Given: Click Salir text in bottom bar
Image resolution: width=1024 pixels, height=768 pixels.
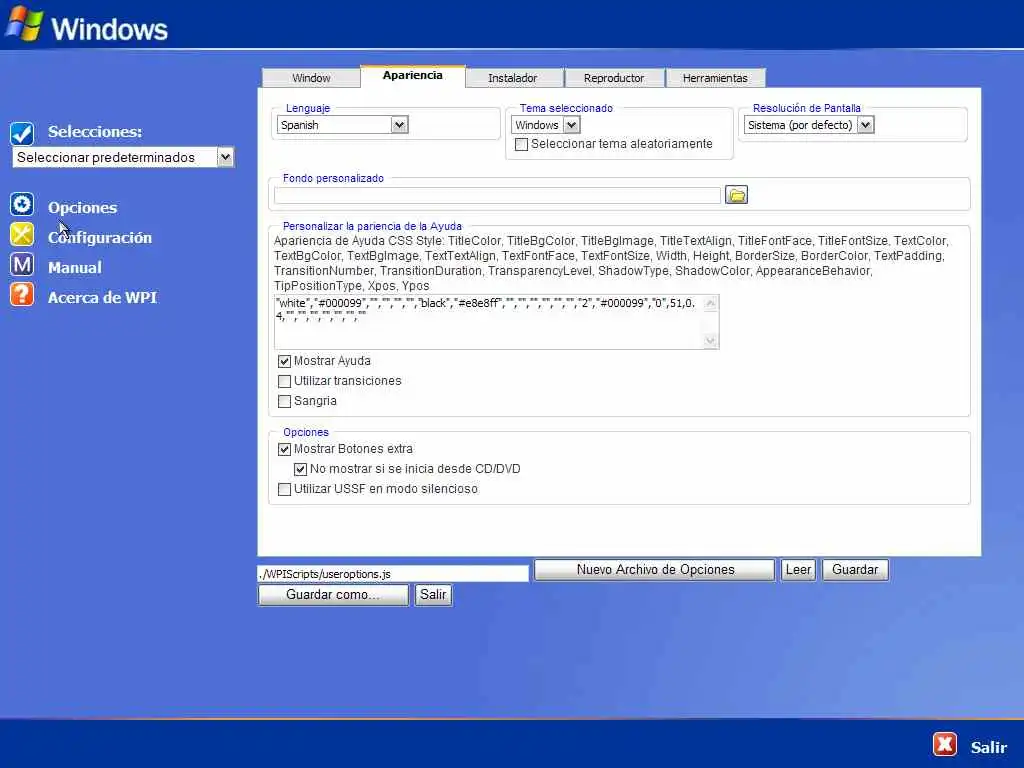Looking at the screenshot, I should [x=989, y=747].
